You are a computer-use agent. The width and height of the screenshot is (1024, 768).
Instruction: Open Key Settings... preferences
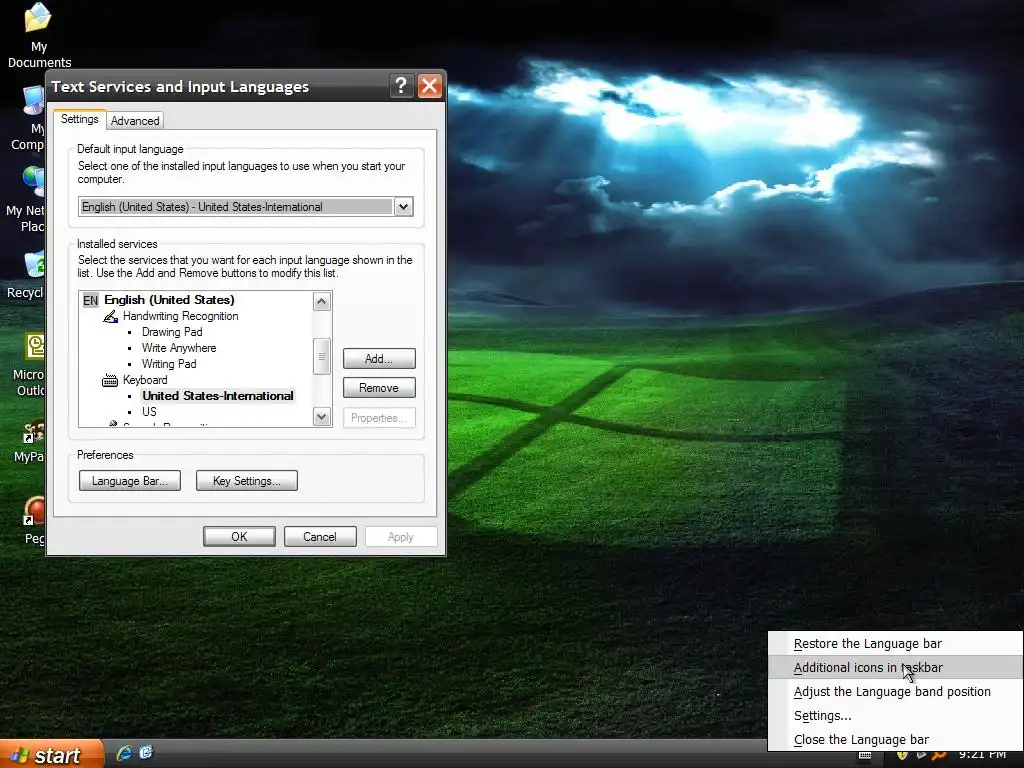(247, 481)
